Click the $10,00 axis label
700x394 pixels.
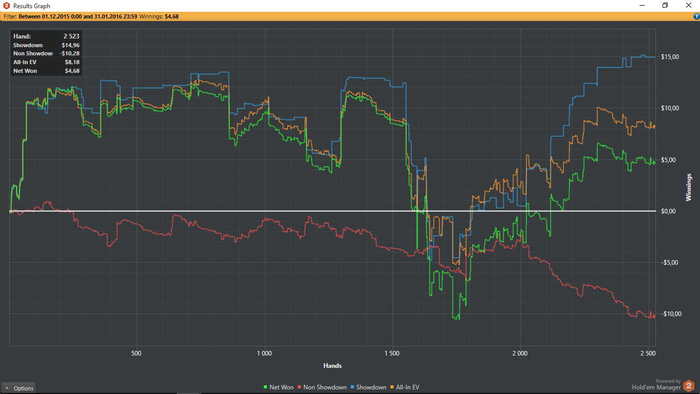[670, 108]
